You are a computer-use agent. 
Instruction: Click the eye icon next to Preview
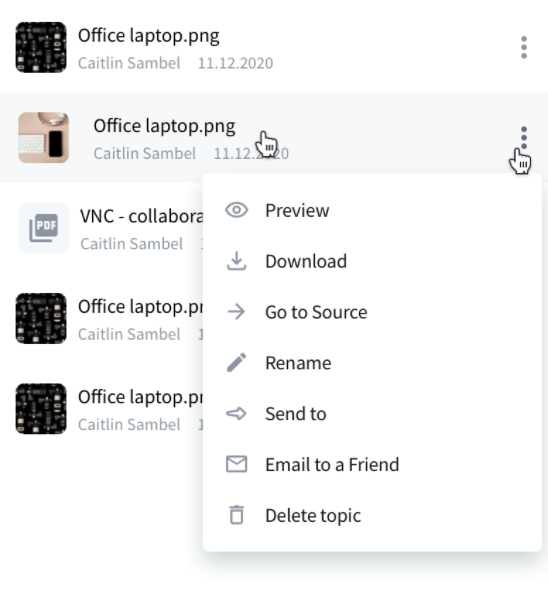click(236, 210)
